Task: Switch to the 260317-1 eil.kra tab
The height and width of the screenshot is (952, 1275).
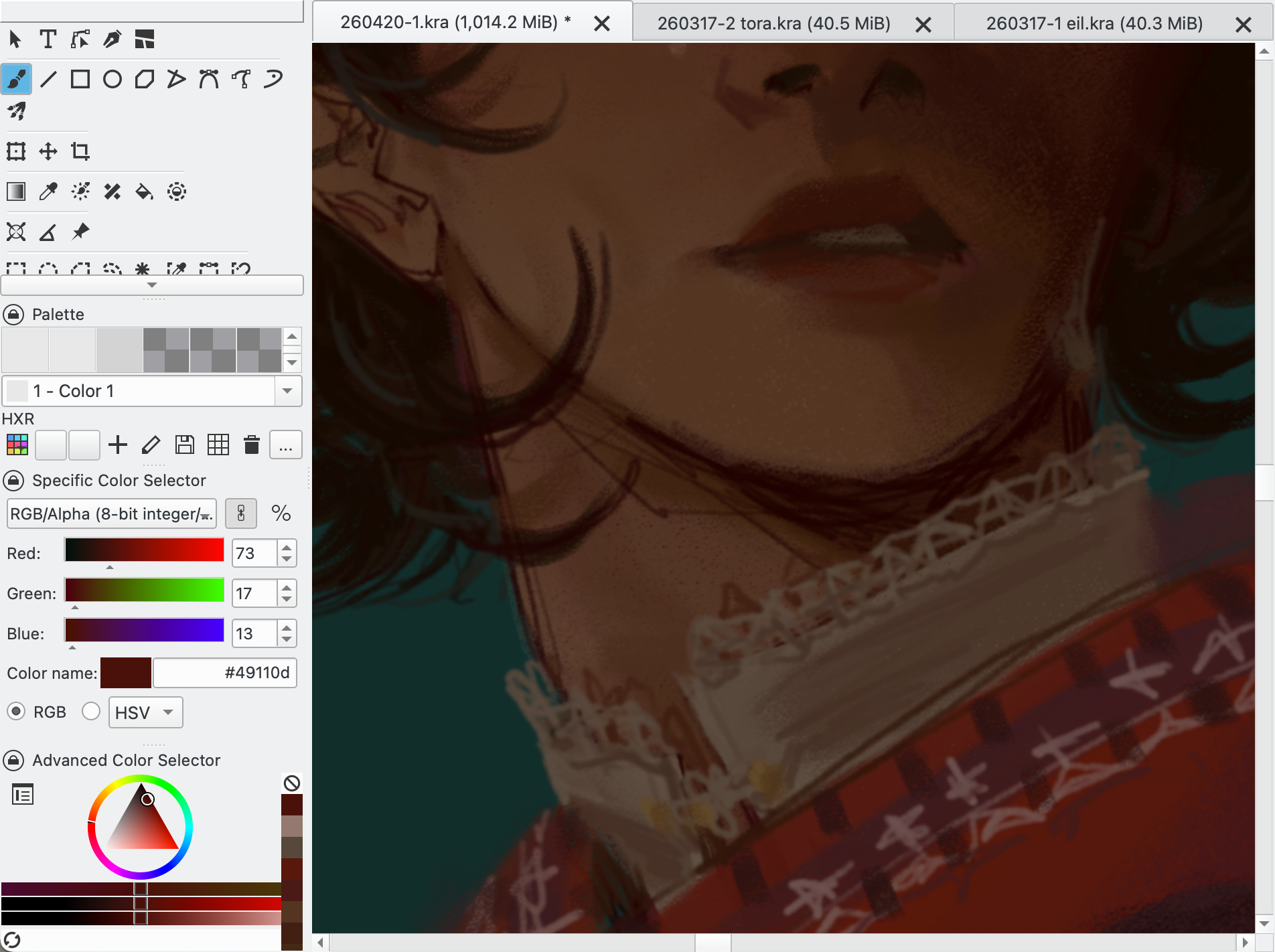Action: 1094,23
